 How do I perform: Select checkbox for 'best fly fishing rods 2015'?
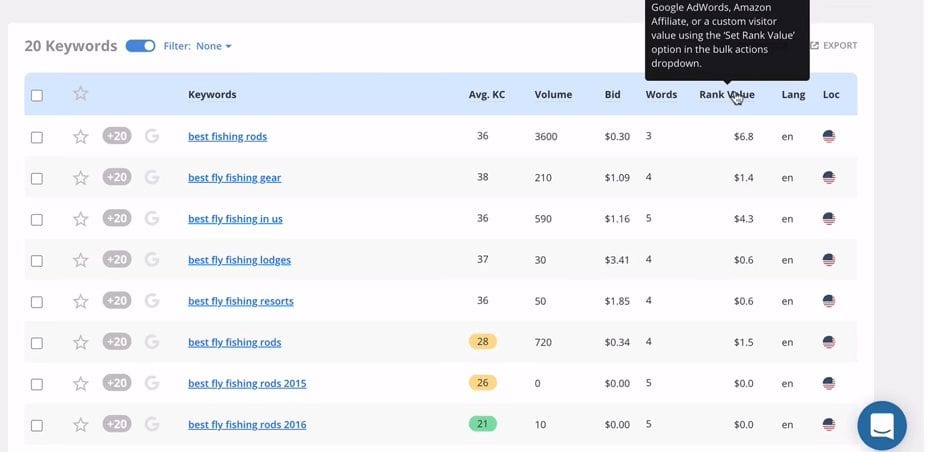37,384
